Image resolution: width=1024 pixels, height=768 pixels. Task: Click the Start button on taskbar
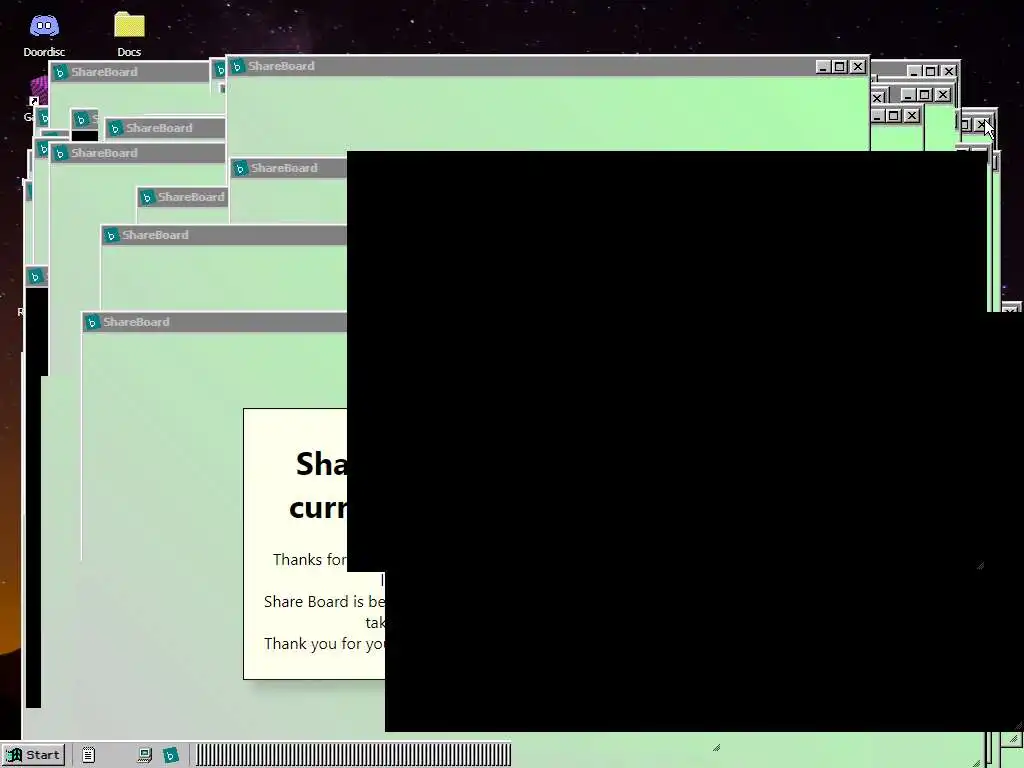(34, 755)
